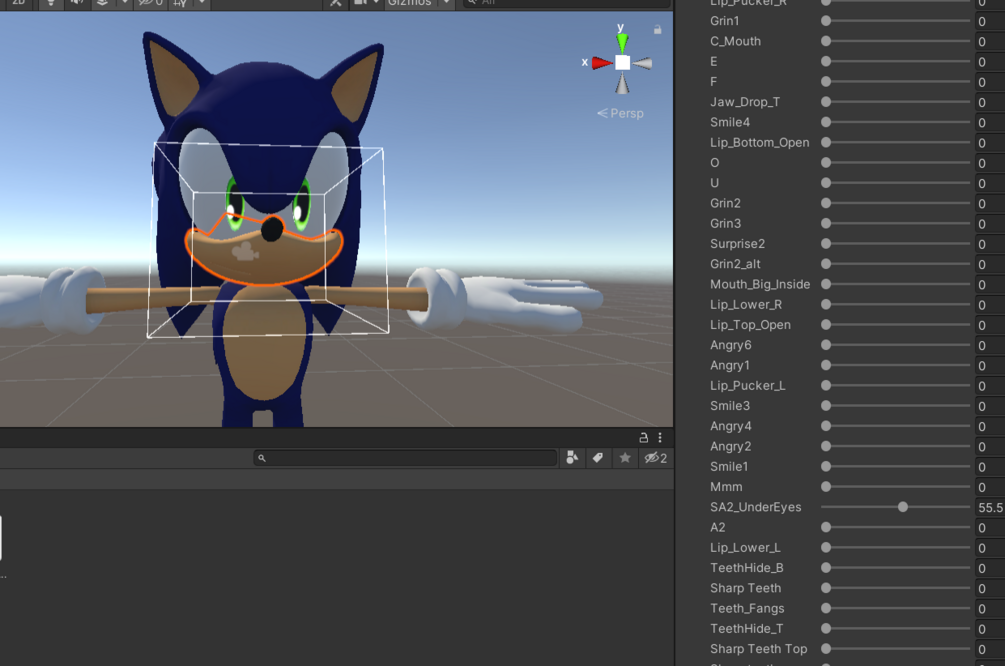The height and width of the screenshot is (666, 1005).
Task: Set the Grin1 blendshape slider
Action: (x=895, y=21)
